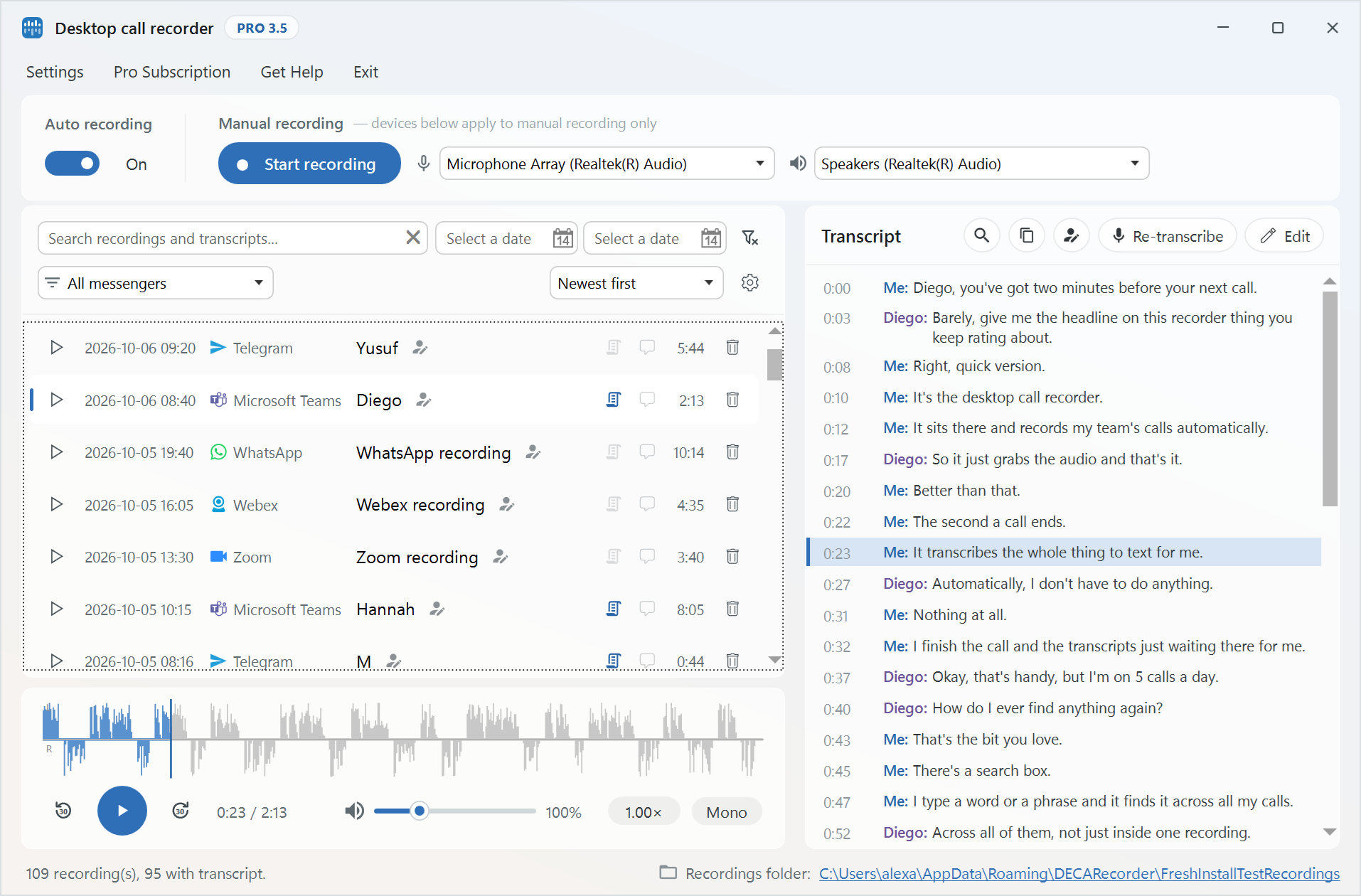Search within the transcript magnifier icon
Image resolution: width=1361 pixels, height=896 pixels.
click(981, 236)
